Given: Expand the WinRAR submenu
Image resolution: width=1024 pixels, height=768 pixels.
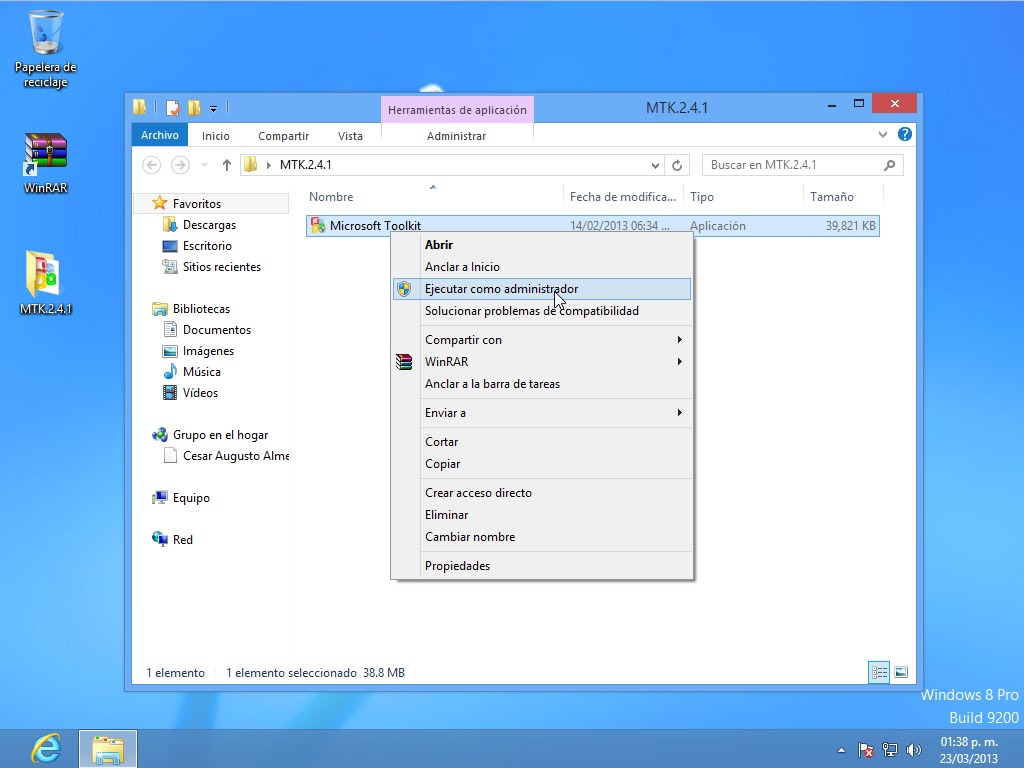Looking at the screenshot, I should (542, 362).
